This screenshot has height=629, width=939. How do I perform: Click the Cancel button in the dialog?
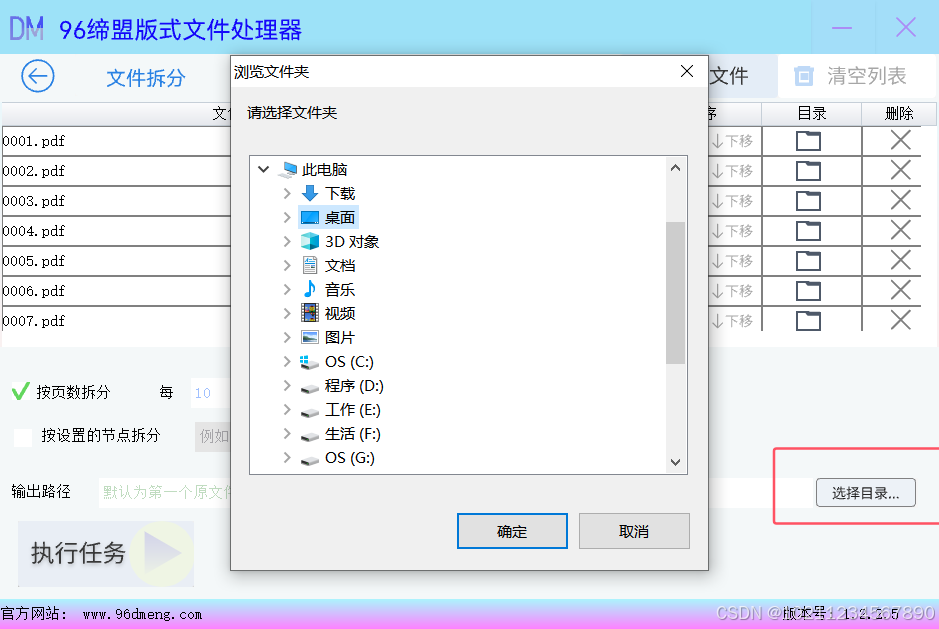pyautogui.click(x=634, y=531)
